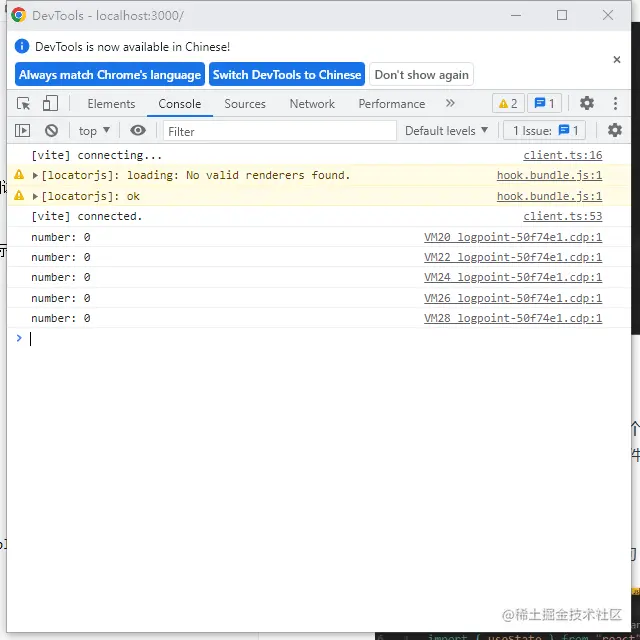Switch to the Elements tab
Viewport: 640px width, 640px height.
[x=111, y=104]
